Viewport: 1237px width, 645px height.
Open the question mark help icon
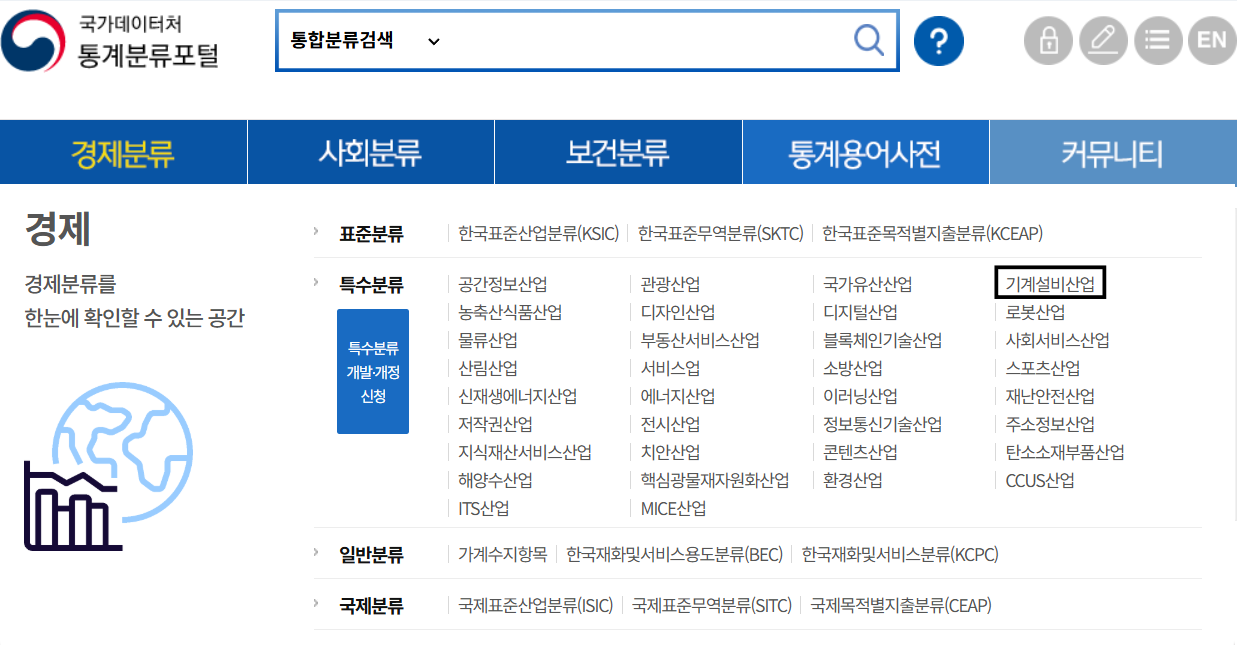(x=938, y=41)
